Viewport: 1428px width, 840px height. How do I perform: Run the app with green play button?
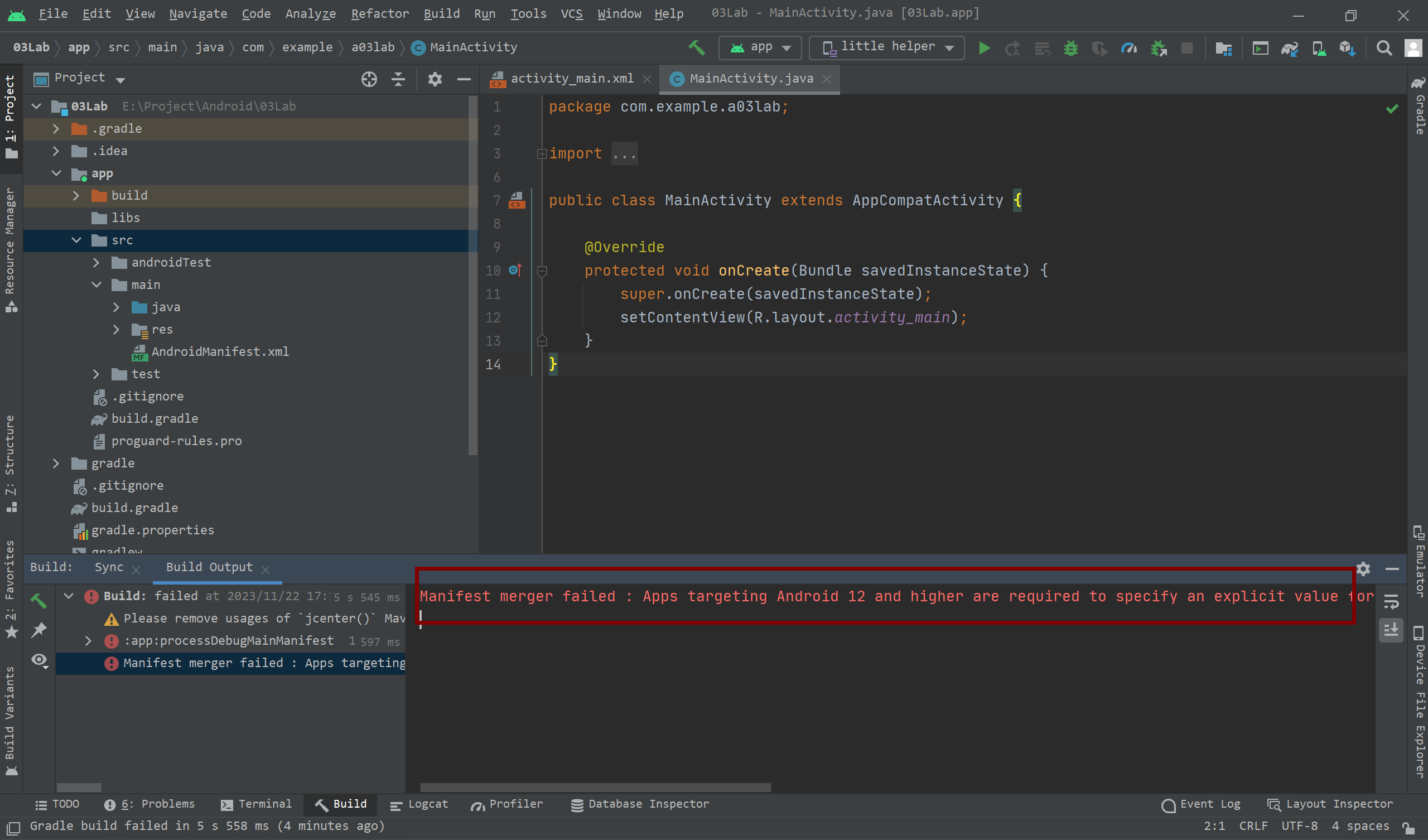(985, 48)
